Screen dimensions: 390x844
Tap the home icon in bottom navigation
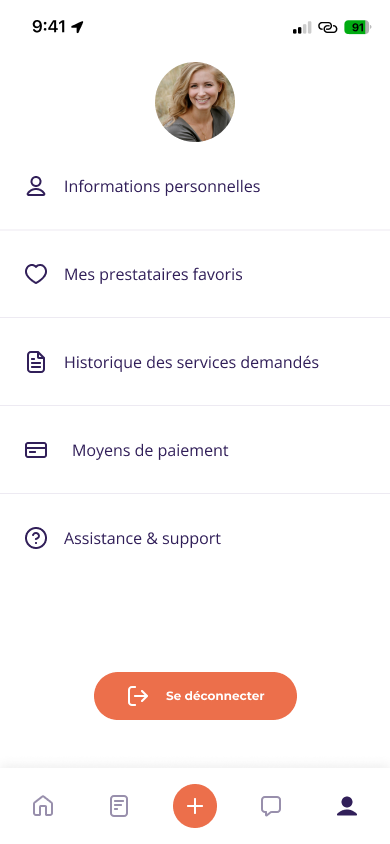pos(43,806)
